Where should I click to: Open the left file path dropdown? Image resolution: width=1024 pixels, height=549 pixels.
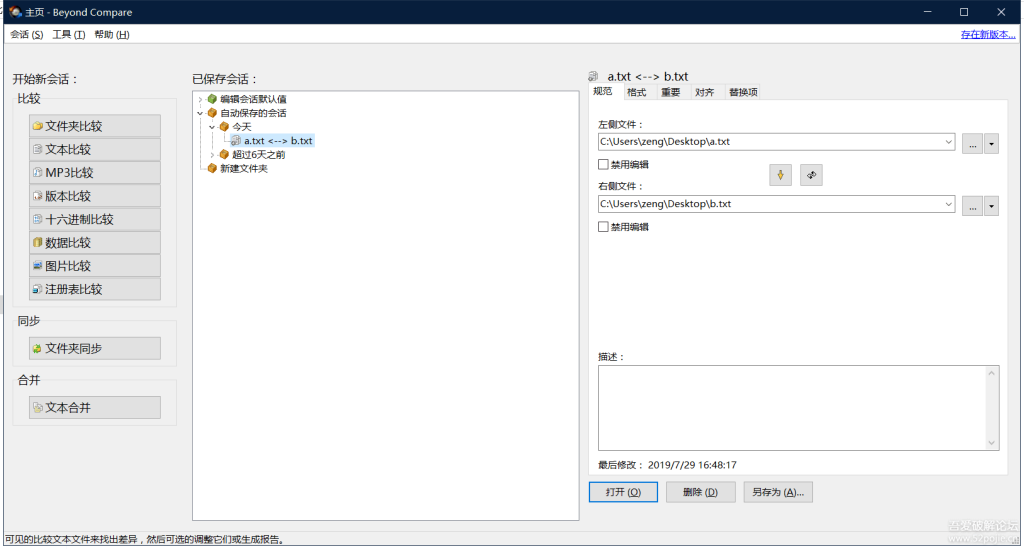tap(948, 142)
